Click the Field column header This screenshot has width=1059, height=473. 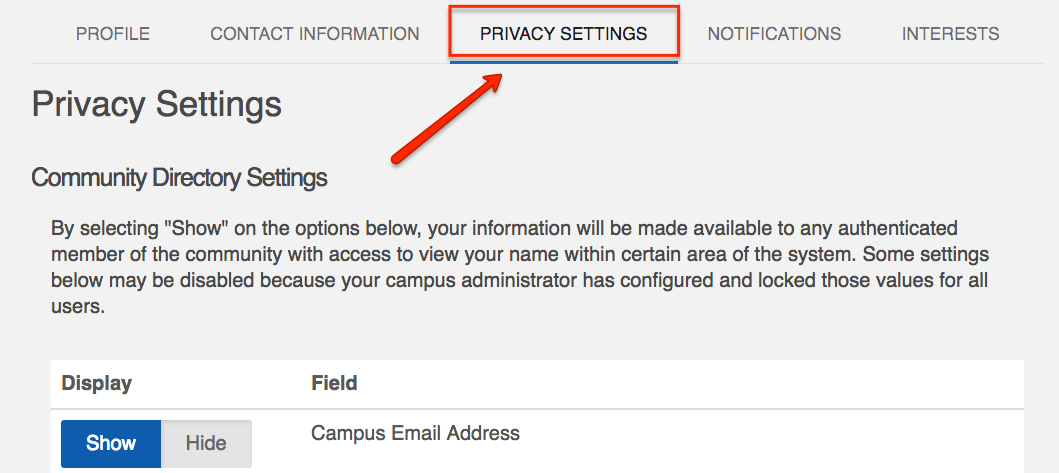click(334, 383)
